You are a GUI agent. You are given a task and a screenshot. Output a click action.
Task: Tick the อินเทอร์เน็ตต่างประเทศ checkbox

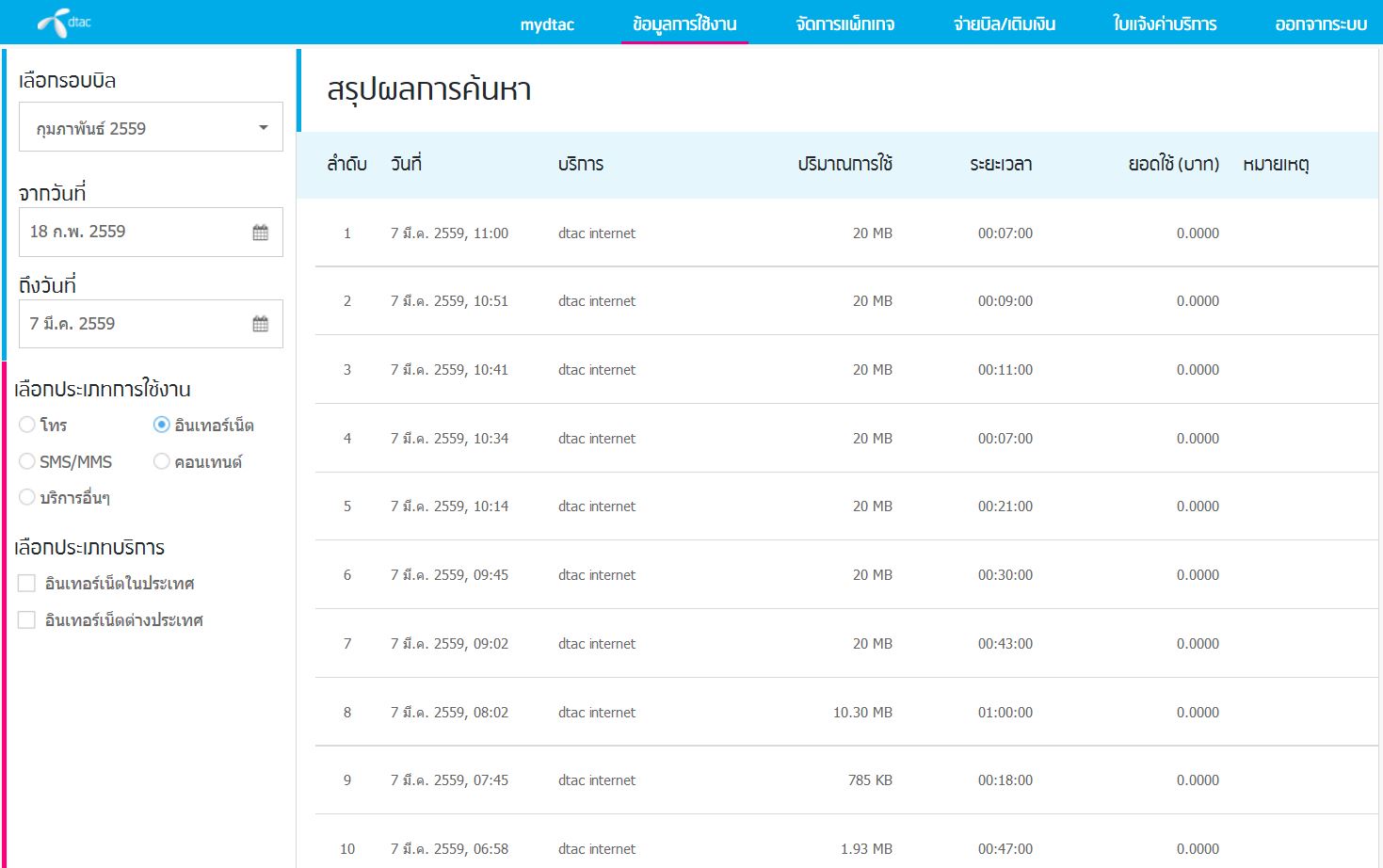pos(26,620)
